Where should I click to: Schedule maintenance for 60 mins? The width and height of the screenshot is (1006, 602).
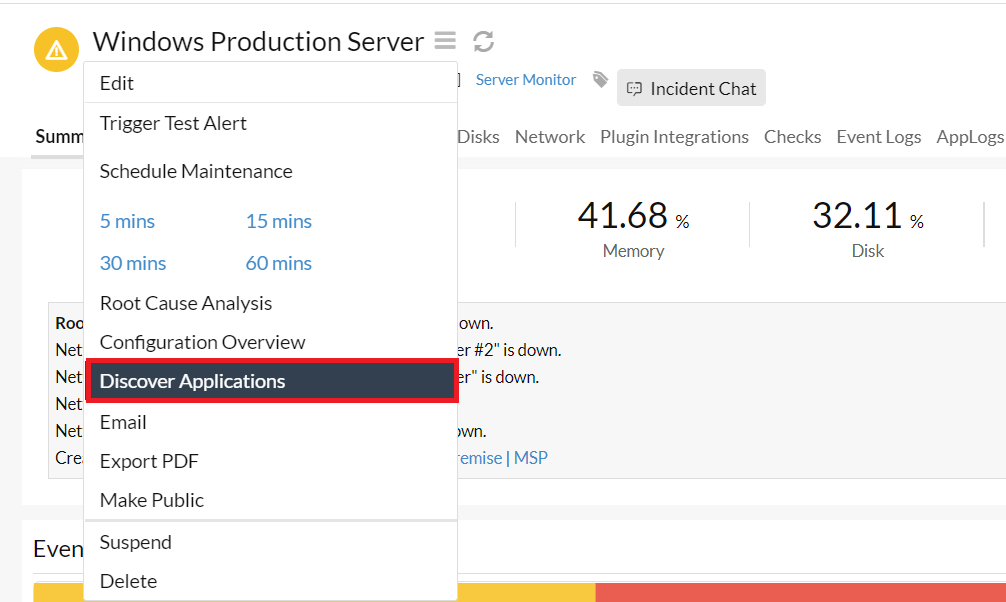point(278,263)
